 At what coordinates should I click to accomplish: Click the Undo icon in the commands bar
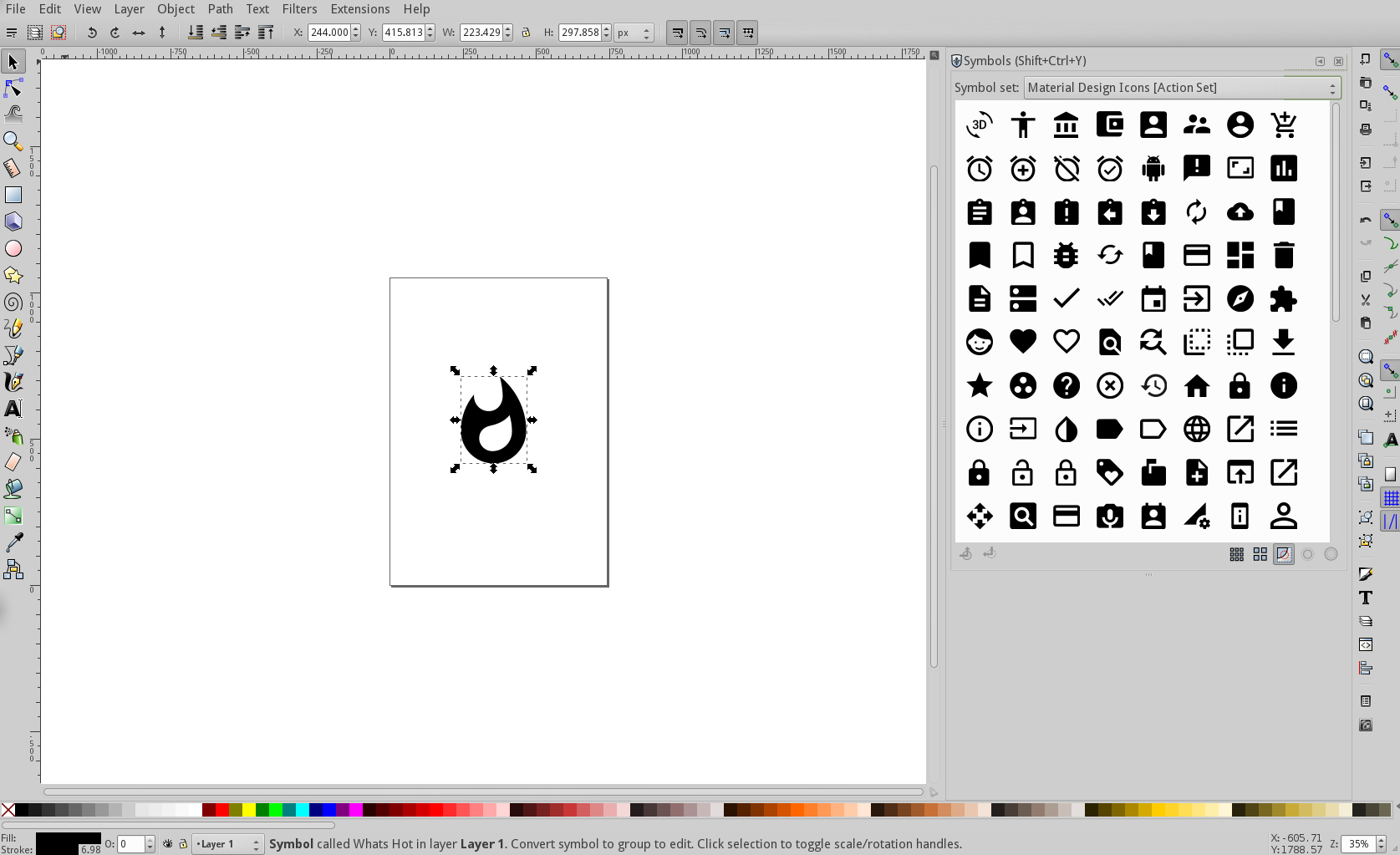92,33
